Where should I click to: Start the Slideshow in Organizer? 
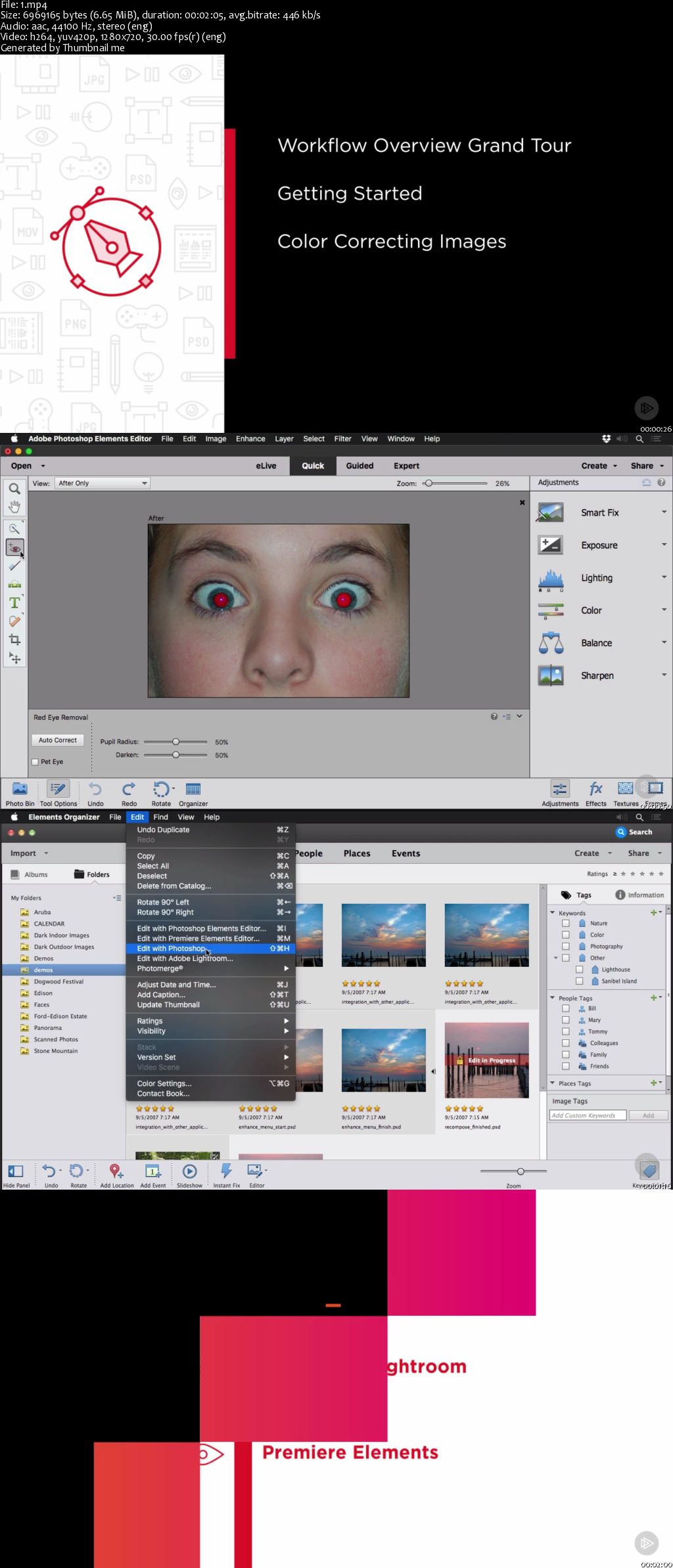(x=189, y=1176)
